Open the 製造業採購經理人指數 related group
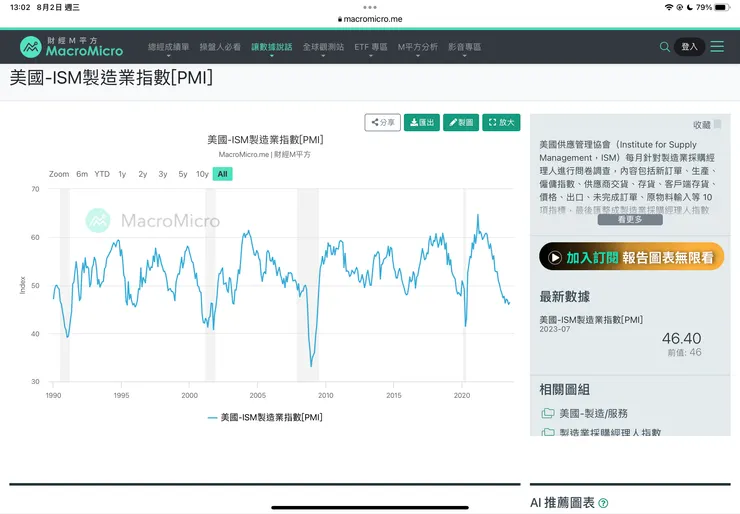Image resolution: width=740 pixels, height=514 pixels. tap(610, 432)
